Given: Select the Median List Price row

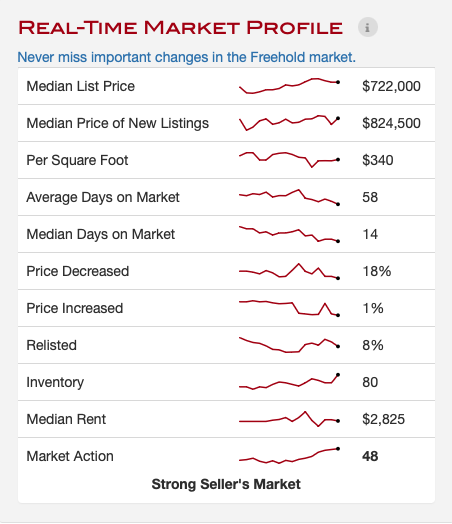Looking at the screenshot, I should 226,86.
